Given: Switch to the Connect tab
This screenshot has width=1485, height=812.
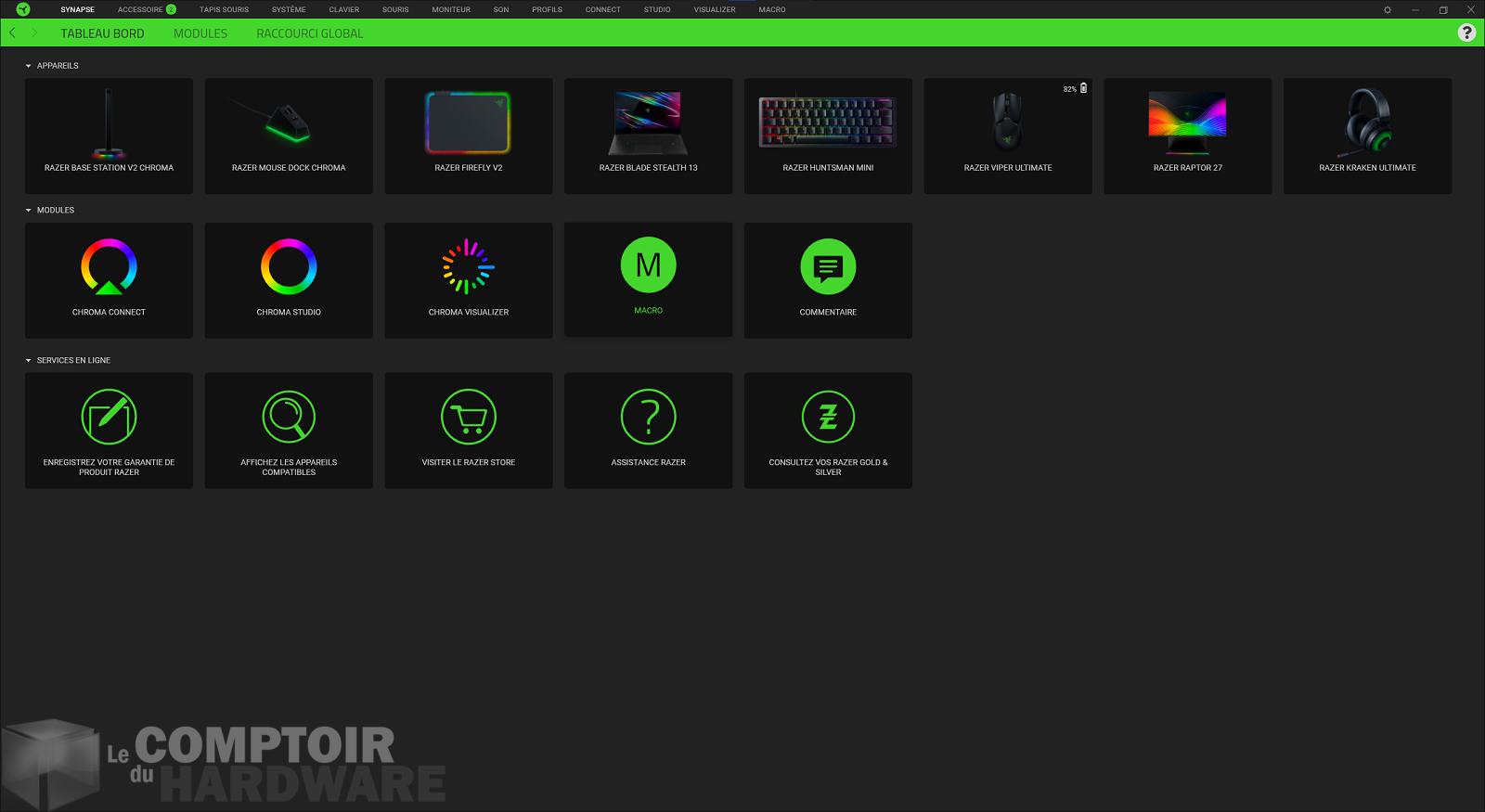Looking at the screenshot, I should 602,9.
